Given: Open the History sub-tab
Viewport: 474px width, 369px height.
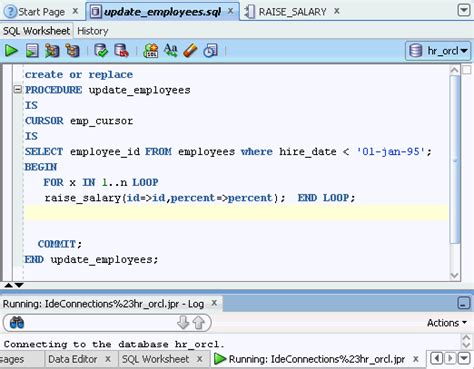Looking at the screenshot, I should point(93,31).
